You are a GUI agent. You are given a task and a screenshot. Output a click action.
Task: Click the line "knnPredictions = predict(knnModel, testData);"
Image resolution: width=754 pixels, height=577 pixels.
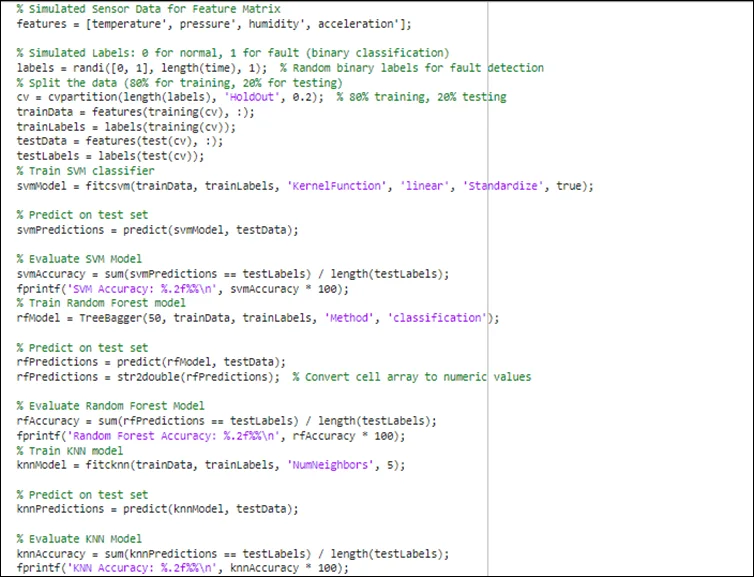click(157, 509)
